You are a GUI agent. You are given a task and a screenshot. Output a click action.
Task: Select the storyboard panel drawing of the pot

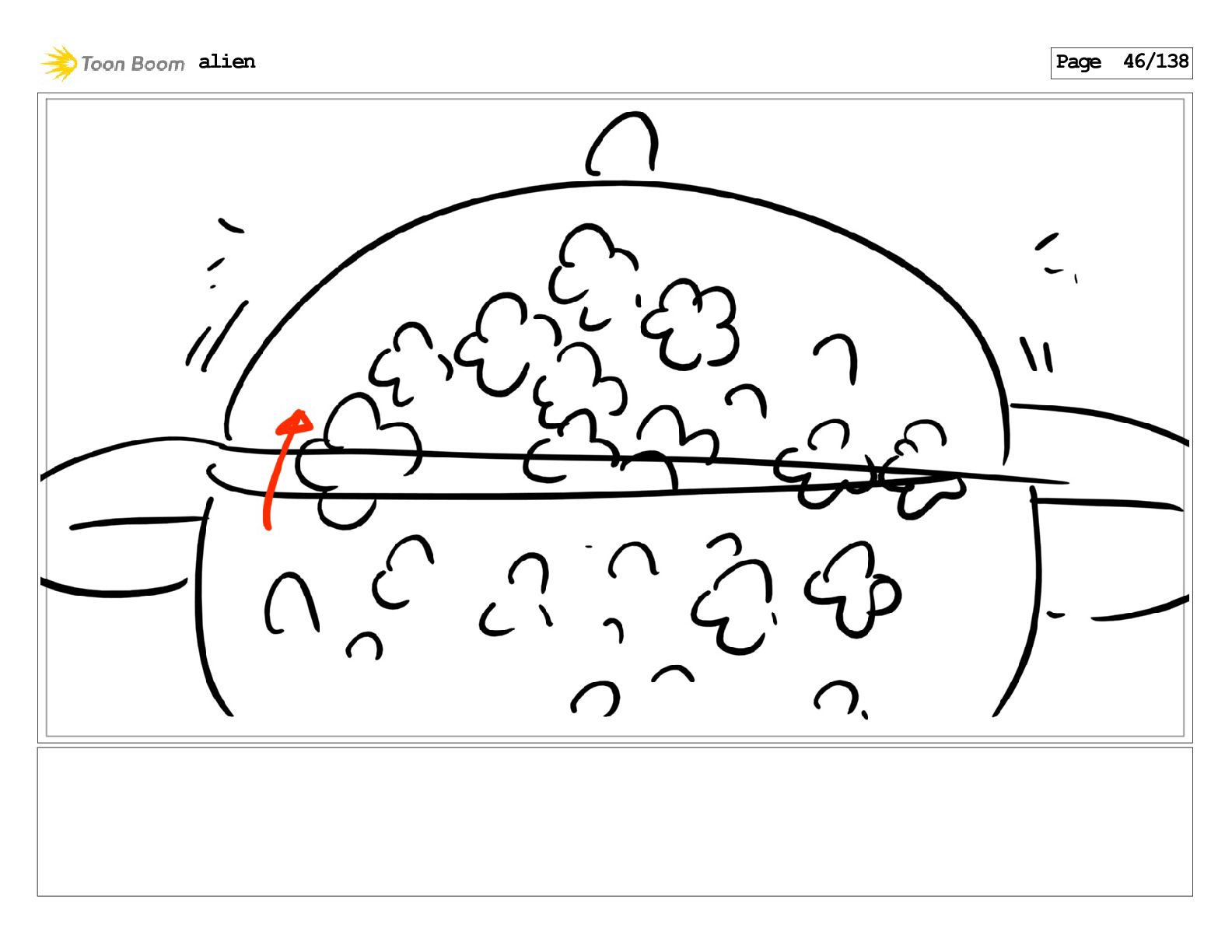[614, 418]
